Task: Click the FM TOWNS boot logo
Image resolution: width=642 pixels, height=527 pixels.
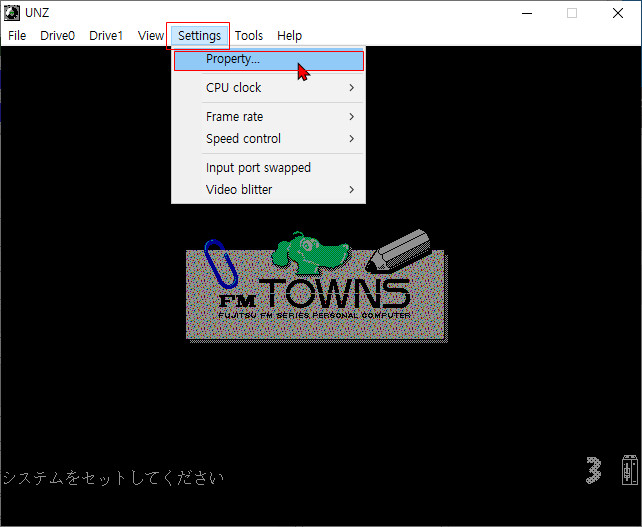Action: [x=316, y=286]
